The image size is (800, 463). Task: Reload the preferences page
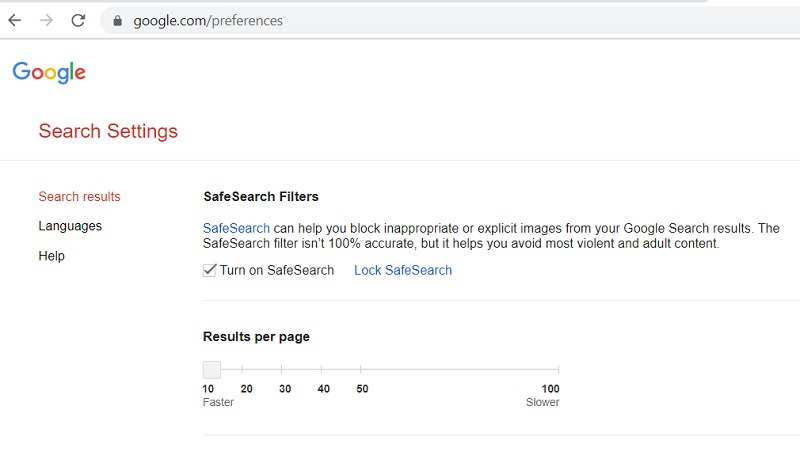pyautogui.click(x=78, y=20)
